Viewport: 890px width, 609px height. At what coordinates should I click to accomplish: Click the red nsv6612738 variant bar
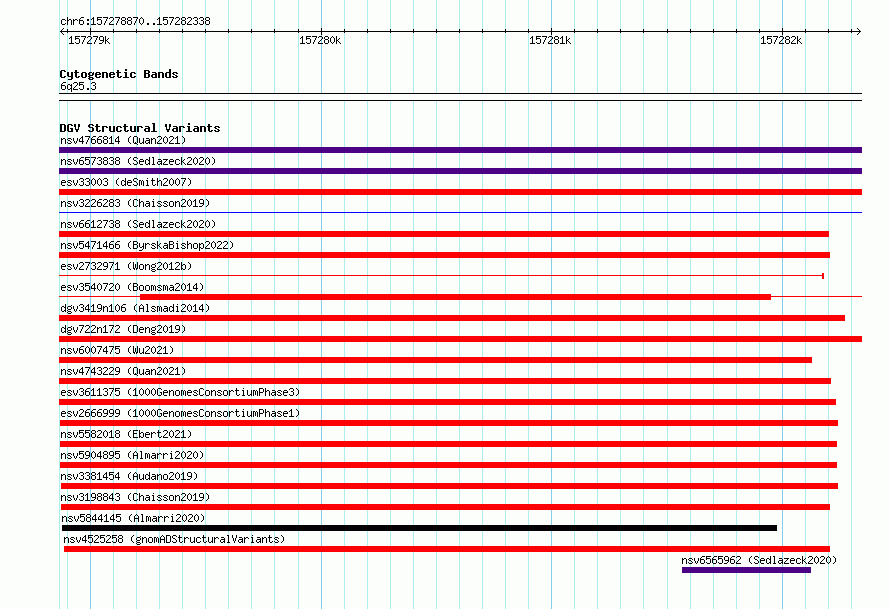click(444, 234)
